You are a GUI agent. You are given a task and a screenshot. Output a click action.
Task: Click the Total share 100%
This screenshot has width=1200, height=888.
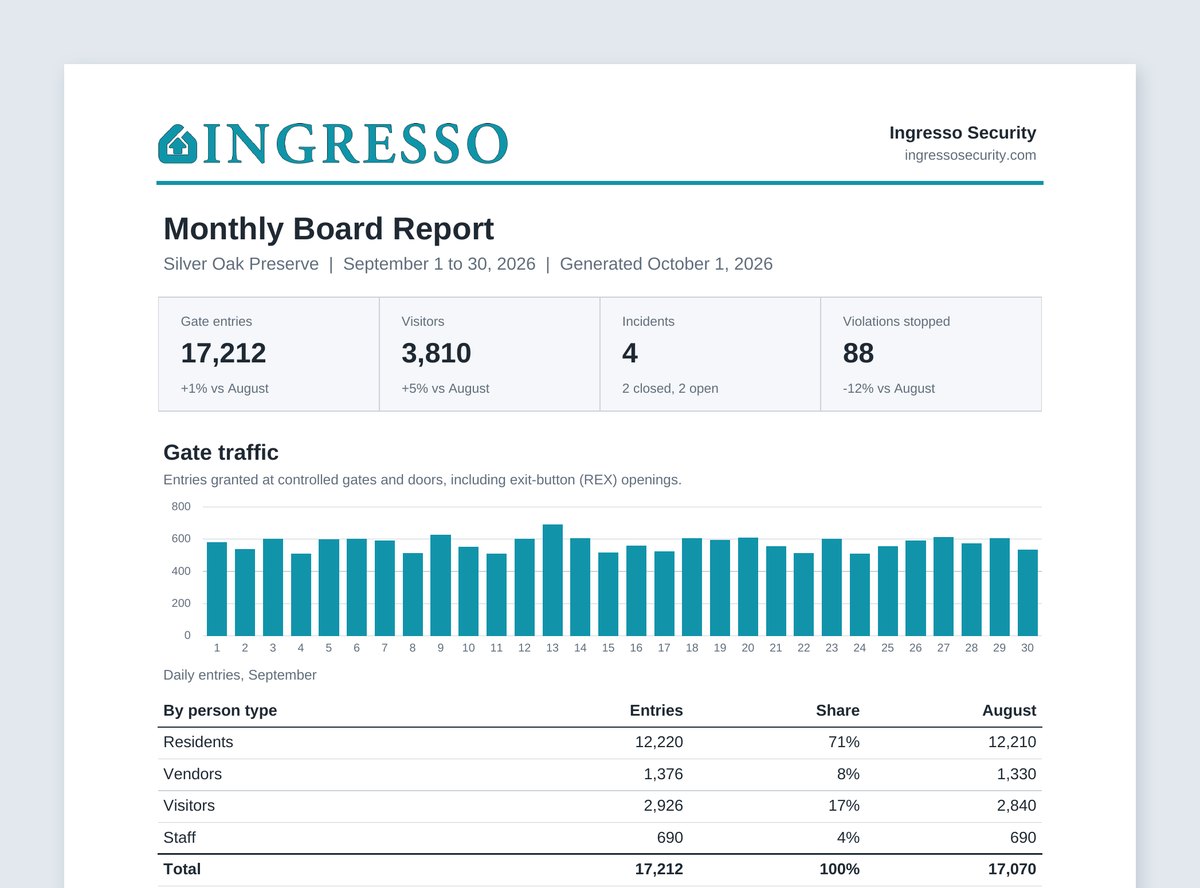pos(839,870)
